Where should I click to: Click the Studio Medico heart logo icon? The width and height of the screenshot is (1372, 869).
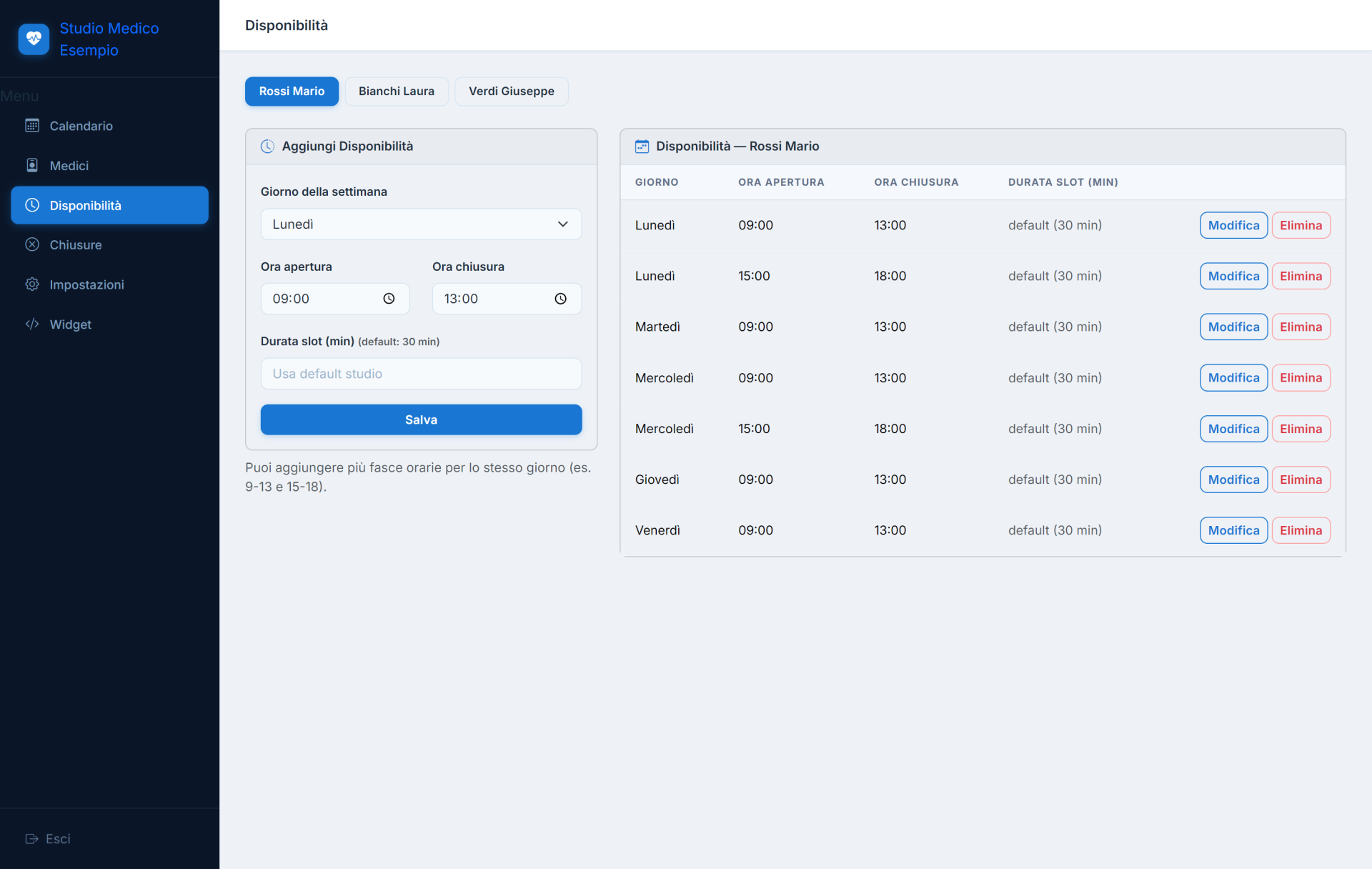[34, 39]
